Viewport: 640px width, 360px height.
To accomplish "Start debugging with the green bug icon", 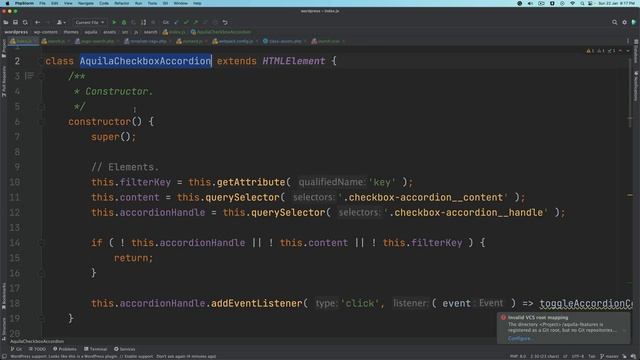I will [x=124, y=22].
